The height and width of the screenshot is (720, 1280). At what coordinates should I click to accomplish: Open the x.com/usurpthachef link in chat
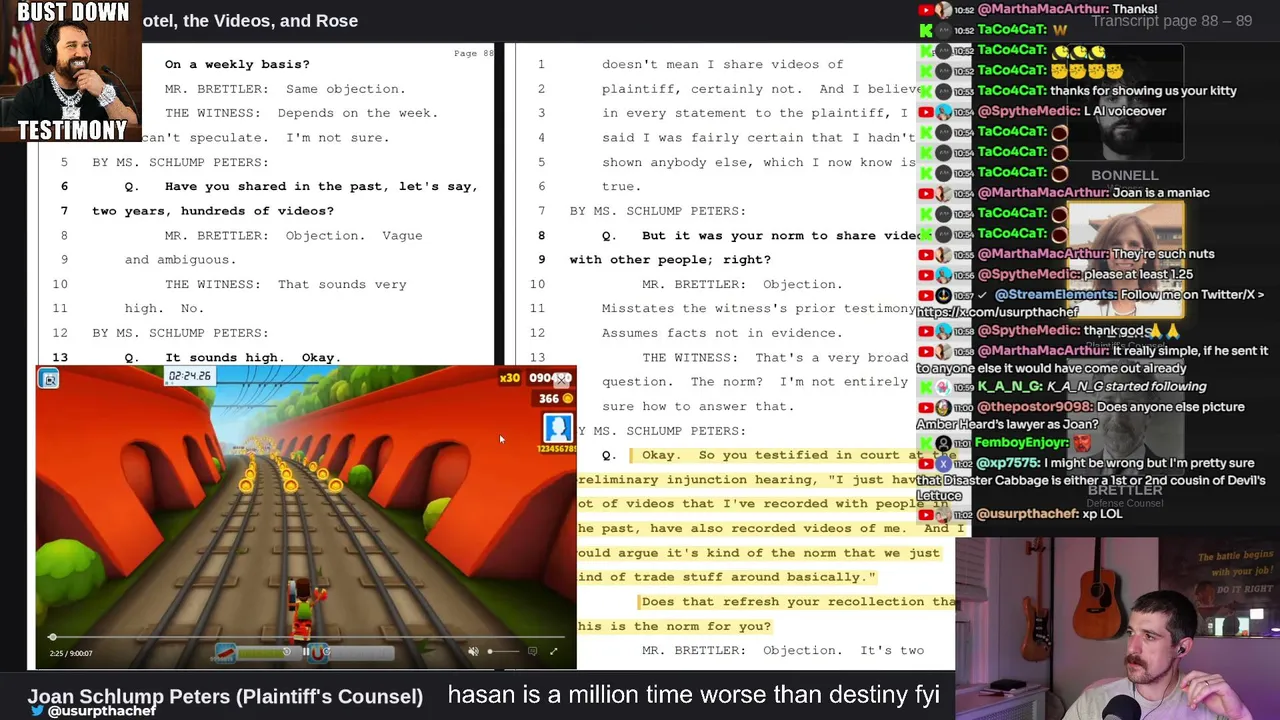click(x=997, y=312)
